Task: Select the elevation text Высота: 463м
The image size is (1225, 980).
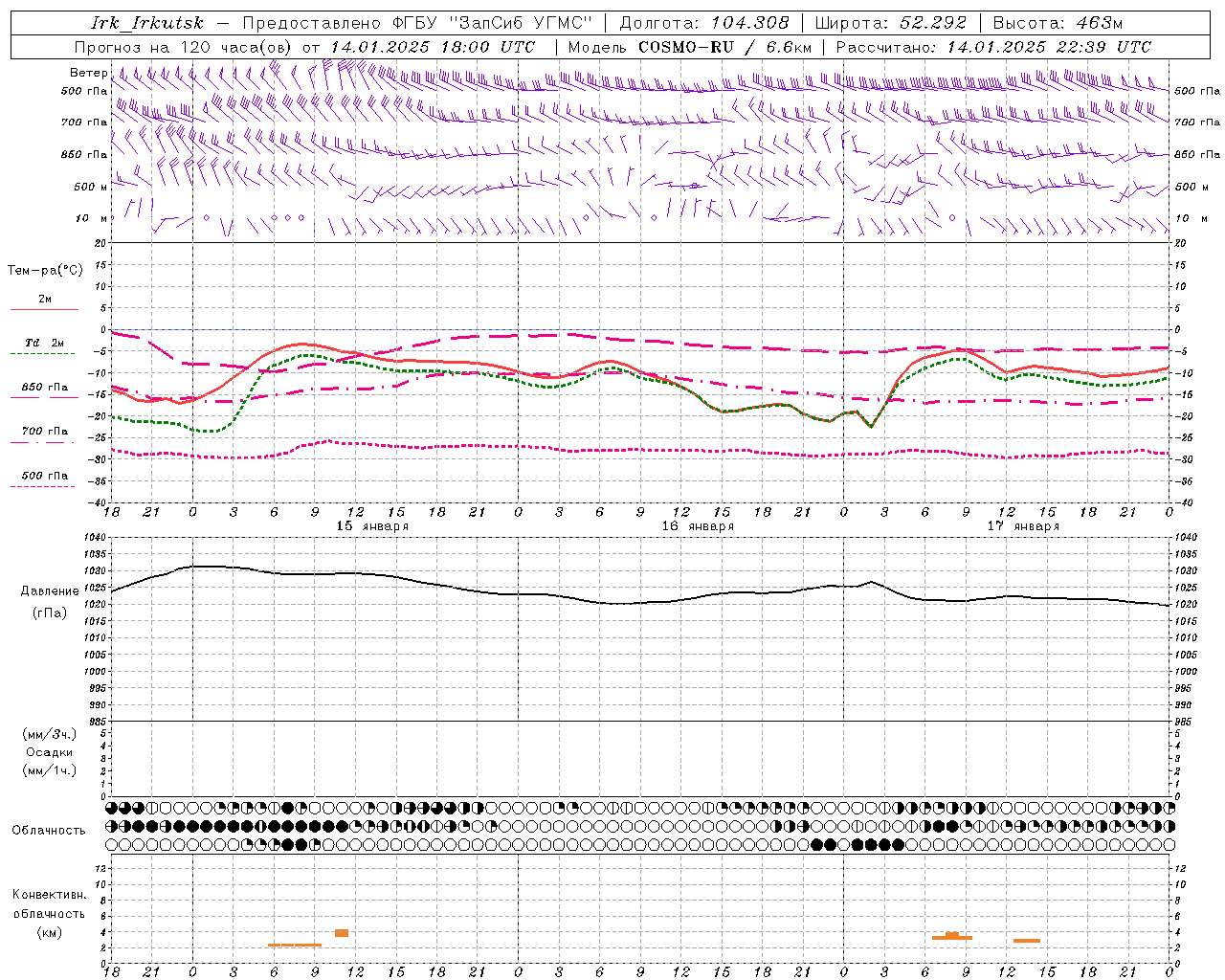Action: click(x=1058, y=23)
